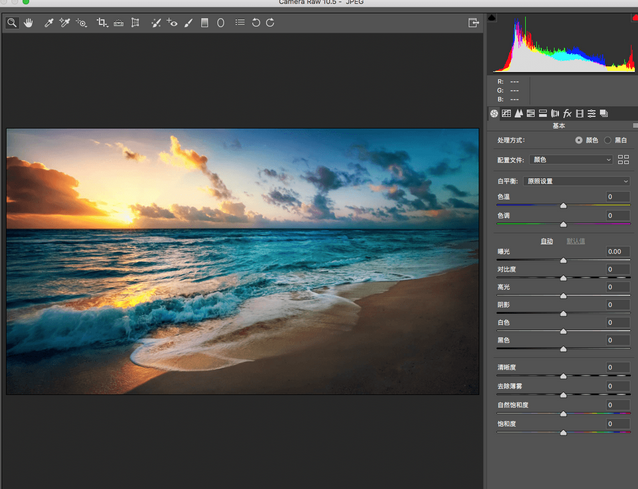Switch to the Basic (基本) panel tab

[x=494, y=114]
